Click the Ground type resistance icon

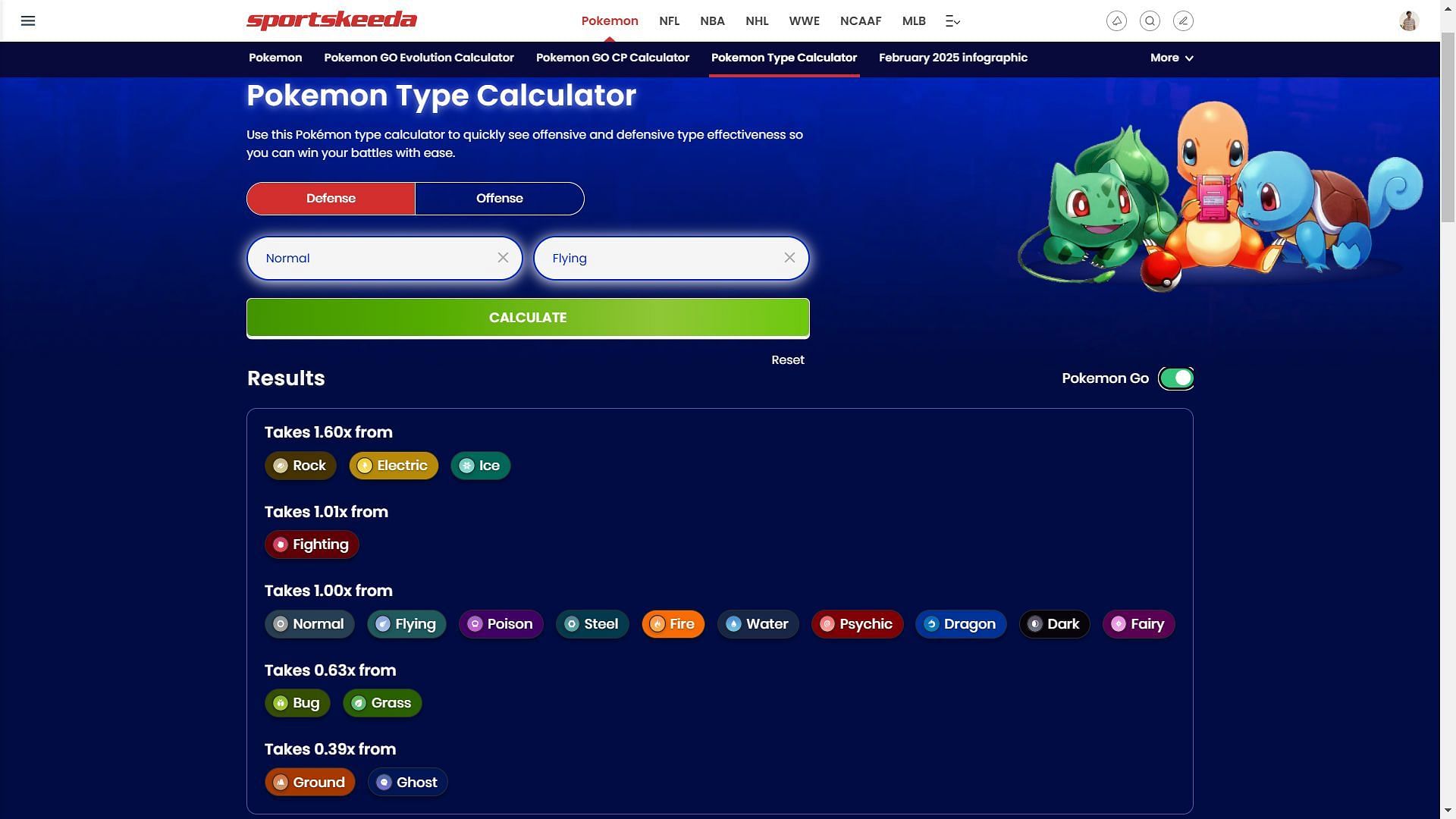tap(280, 781)
